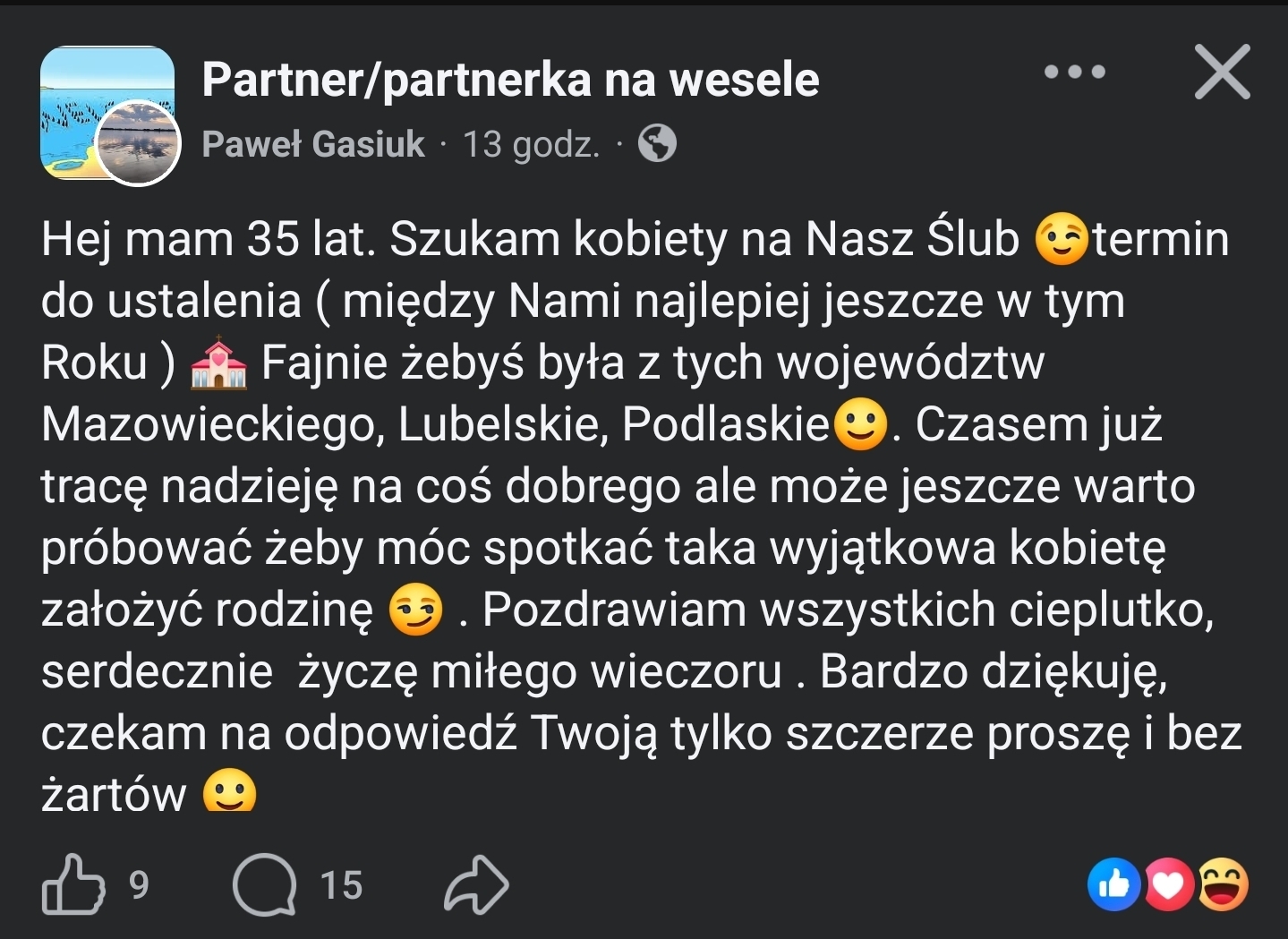Open the 'Partner/partnerka na wesele' group
The height and width of the screenshot is (939, 1288).
point(510,80)
